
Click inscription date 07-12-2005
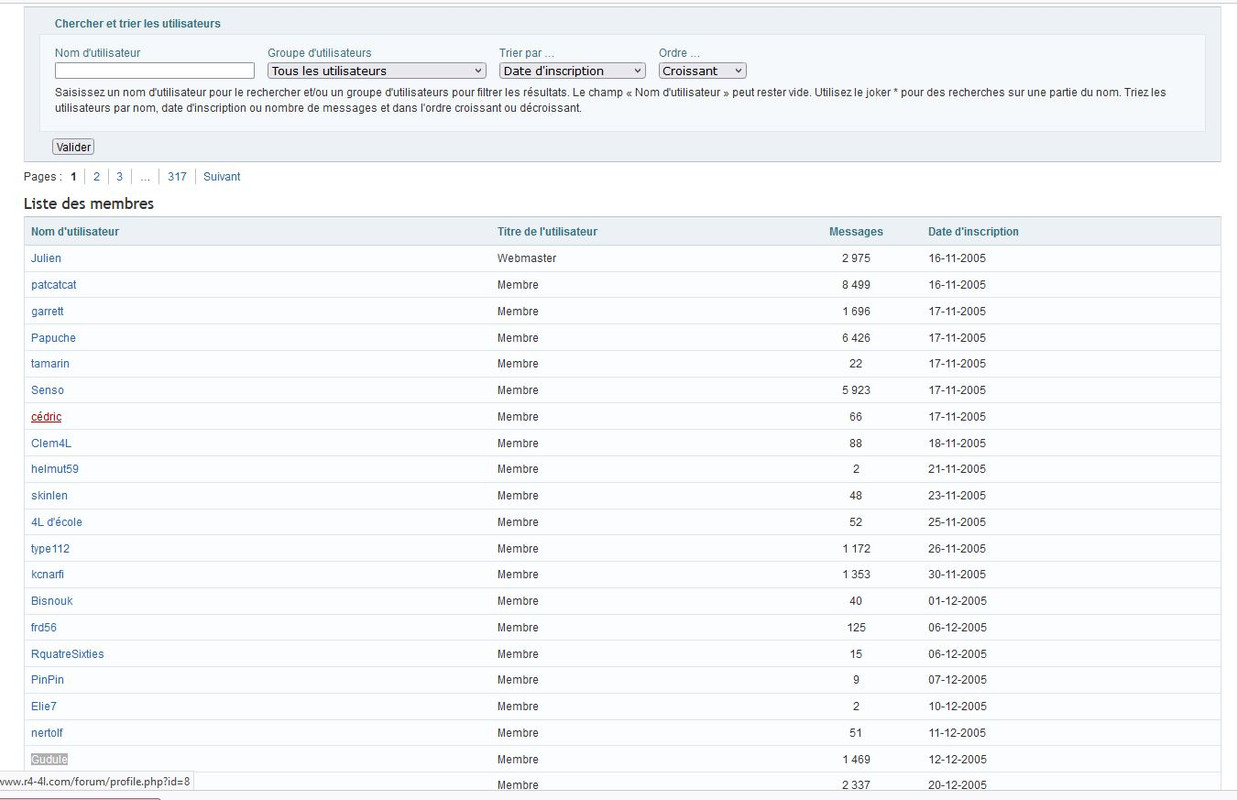pyautogui.click(x=957, y=680)
